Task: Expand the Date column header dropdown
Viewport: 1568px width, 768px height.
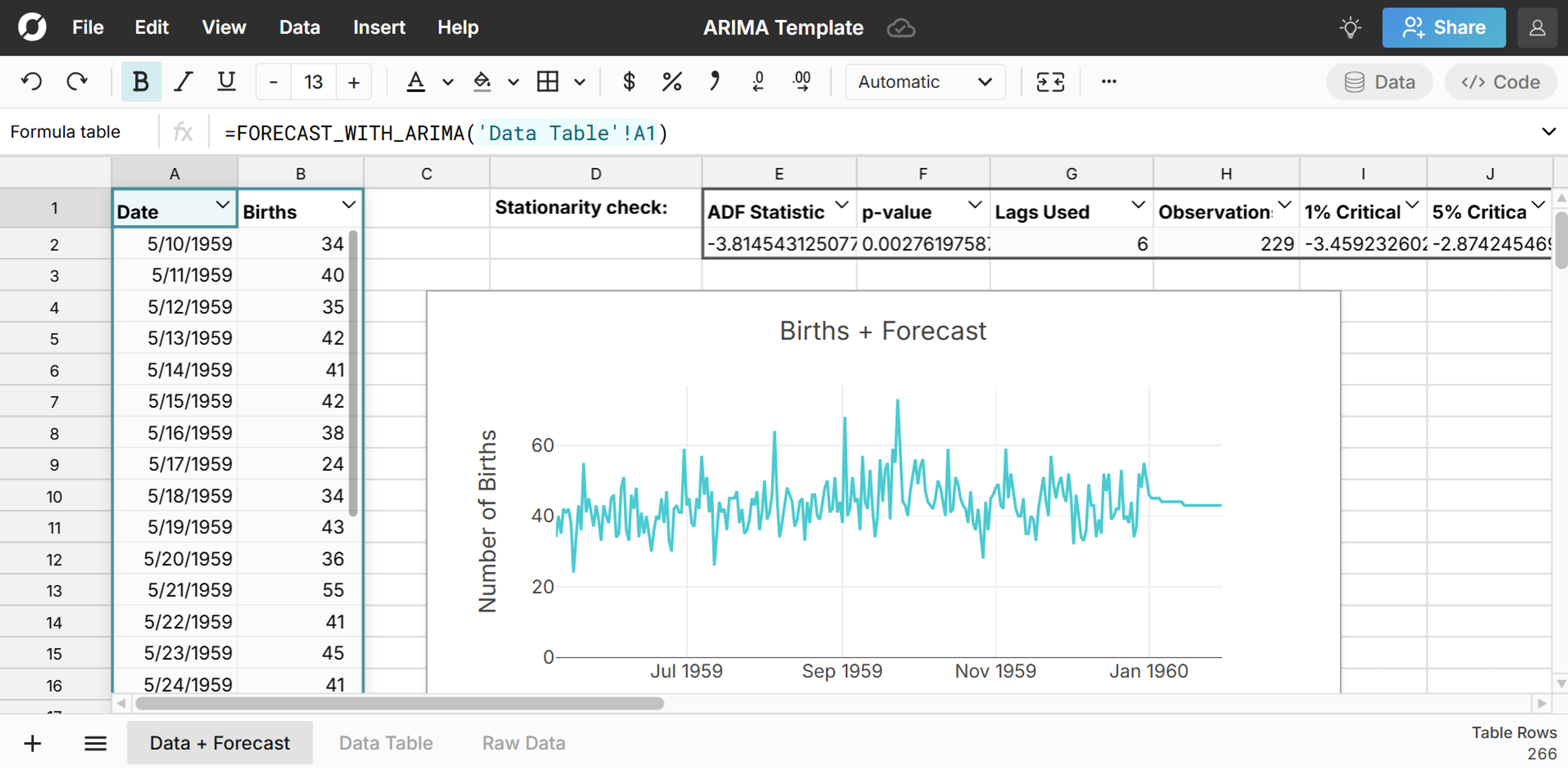Action: coord(223,205)
